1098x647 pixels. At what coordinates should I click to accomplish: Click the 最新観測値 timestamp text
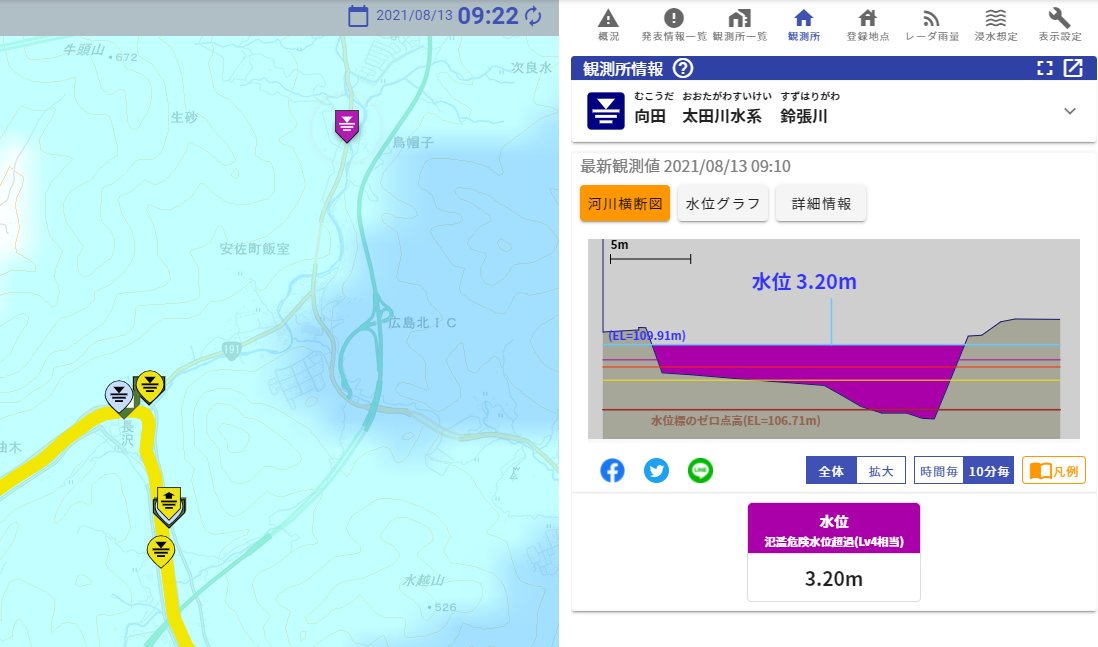click(686, 166)
